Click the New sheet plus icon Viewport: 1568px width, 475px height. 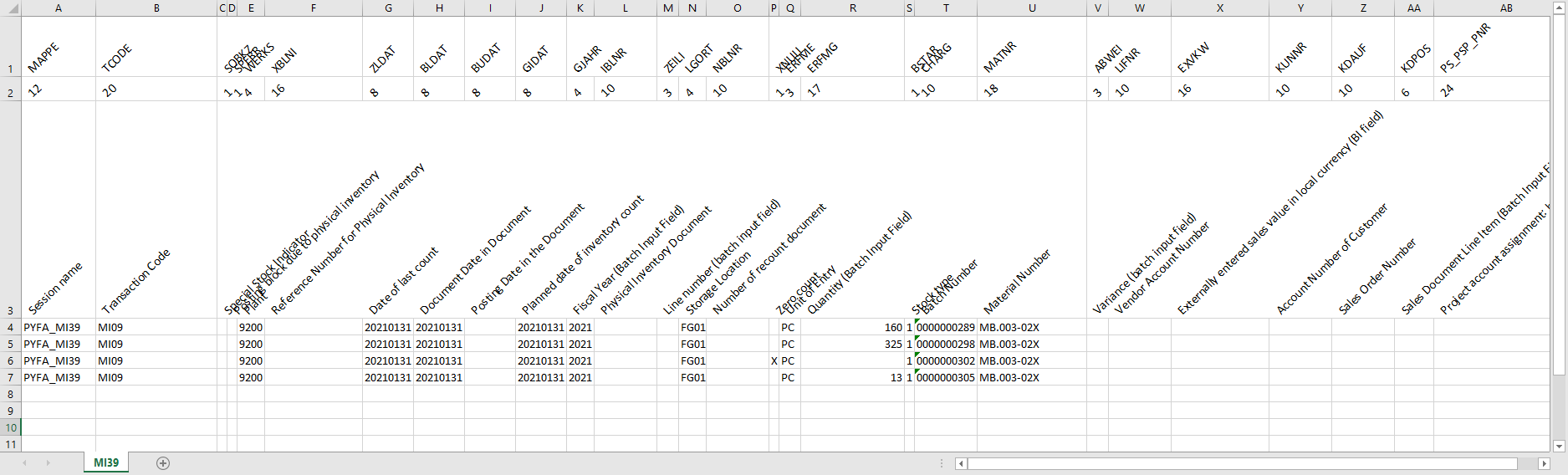tap(163, 463)
